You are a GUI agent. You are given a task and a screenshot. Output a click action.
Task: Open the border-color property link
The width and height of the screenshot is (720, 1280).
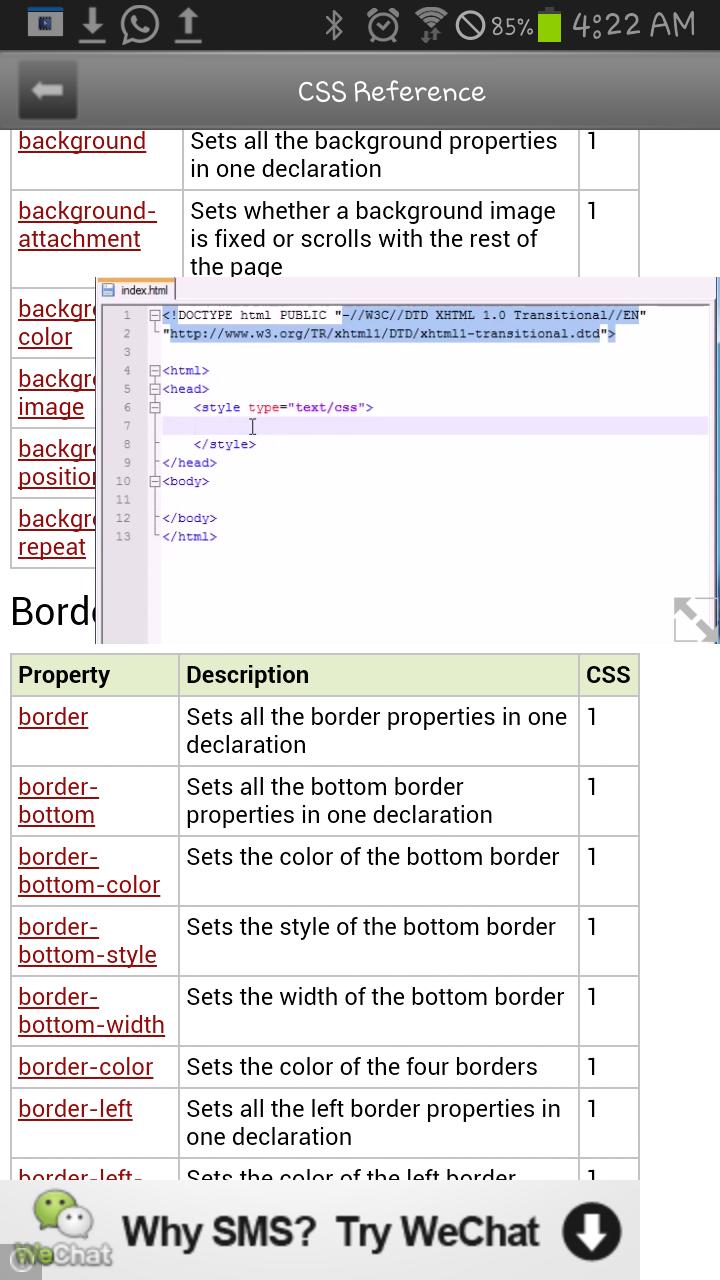coord(86,1067)
